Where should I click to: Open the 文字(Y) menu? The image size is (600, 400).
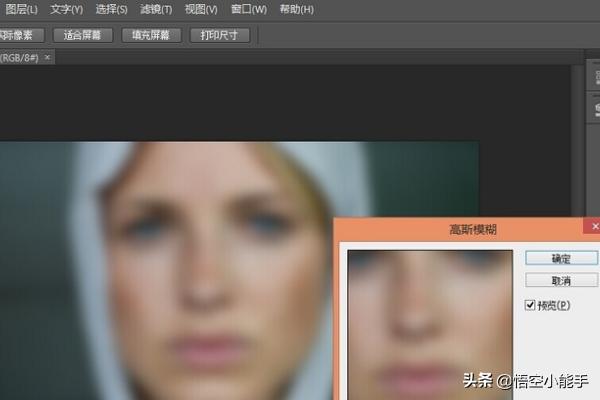(x=68, y=10)
